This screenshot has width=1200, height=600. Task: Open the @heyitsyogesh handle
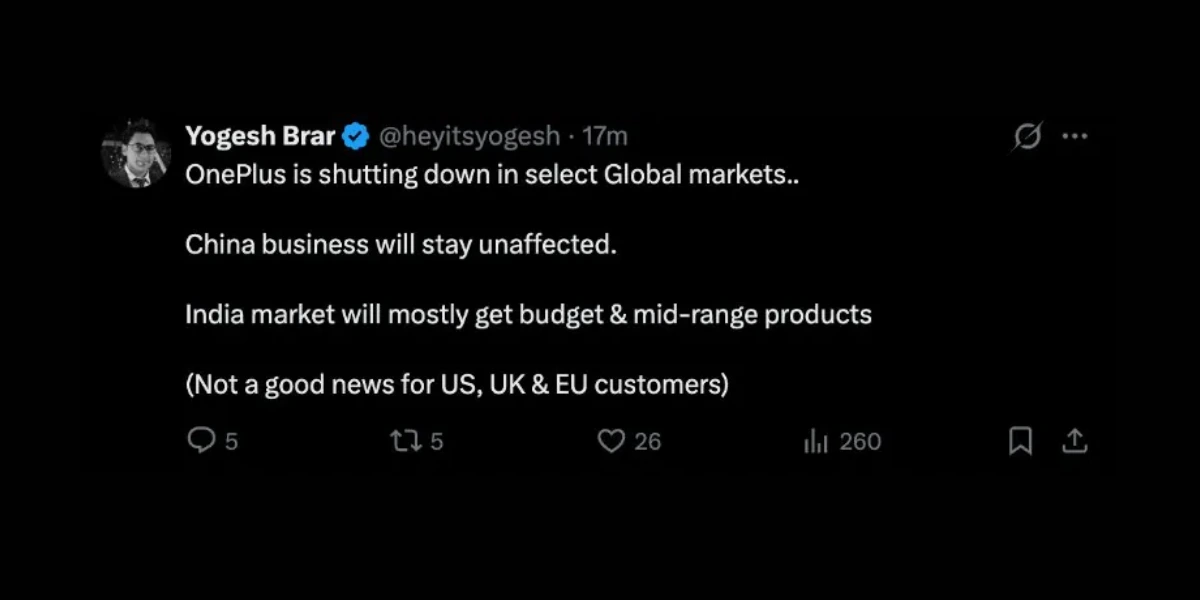coord(470,136)
